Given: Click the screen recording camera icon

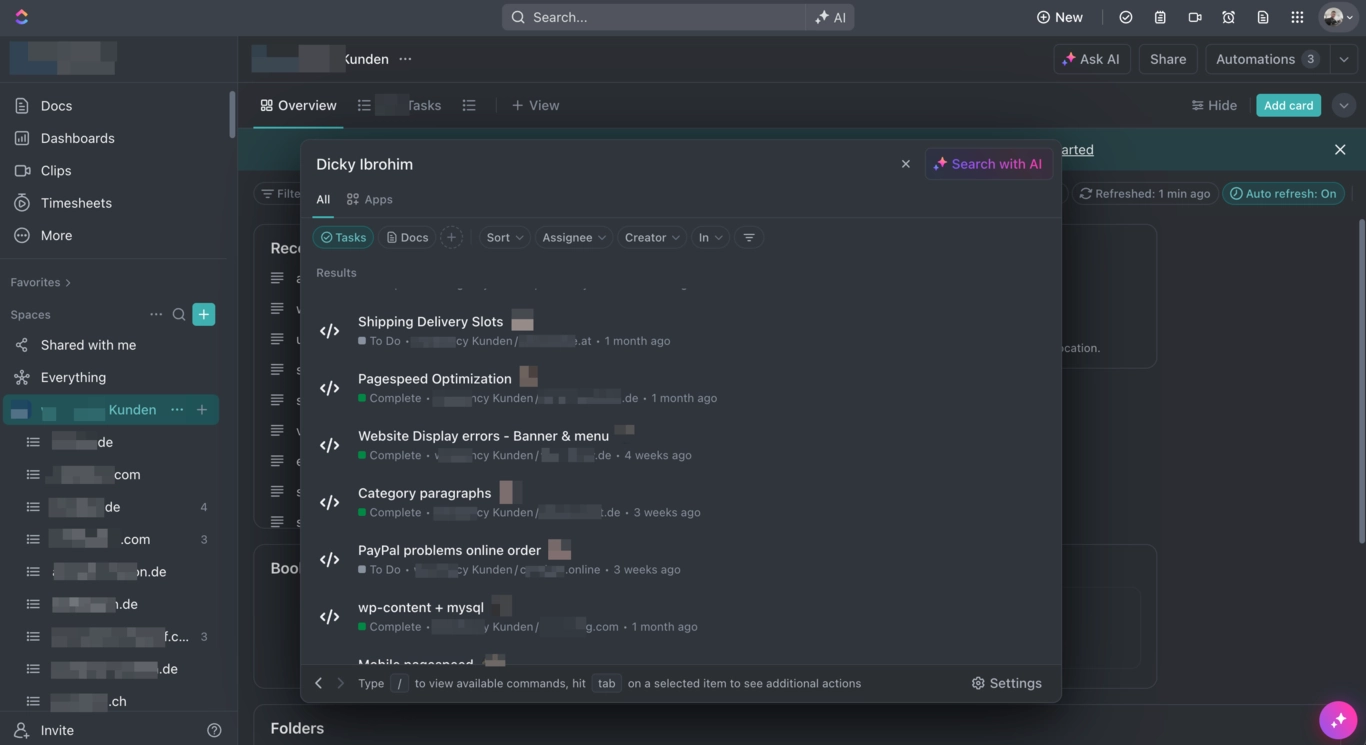Looking at the screenshot, I should coord(1194,17).
